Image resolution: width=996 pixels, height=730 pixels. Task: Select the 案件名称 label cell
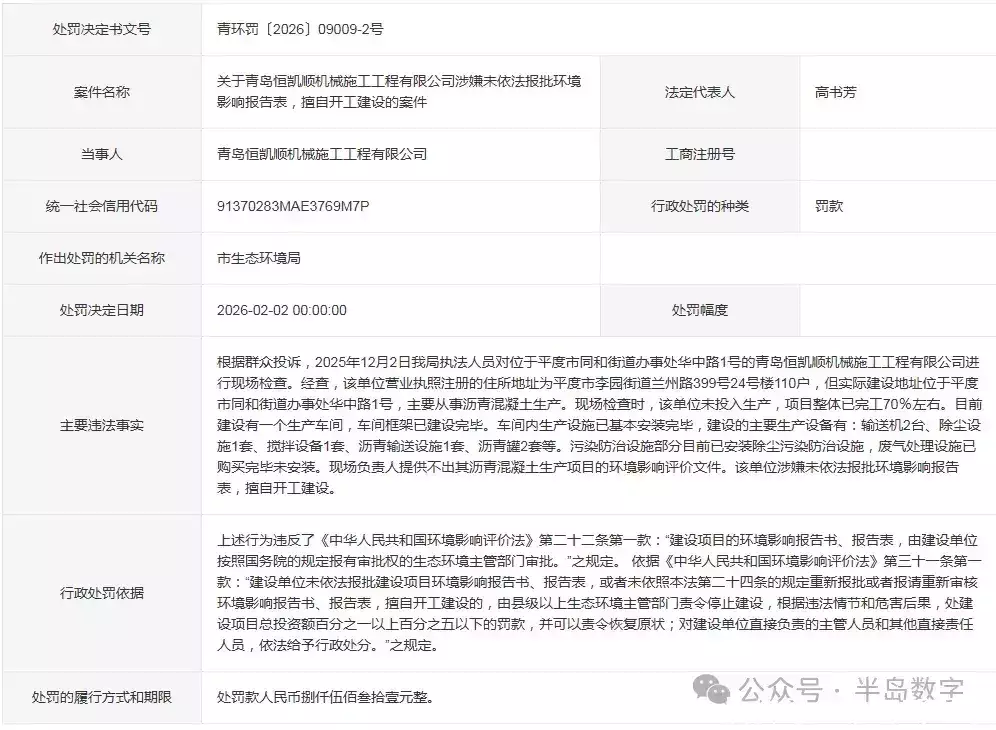(x=101, y=92)
